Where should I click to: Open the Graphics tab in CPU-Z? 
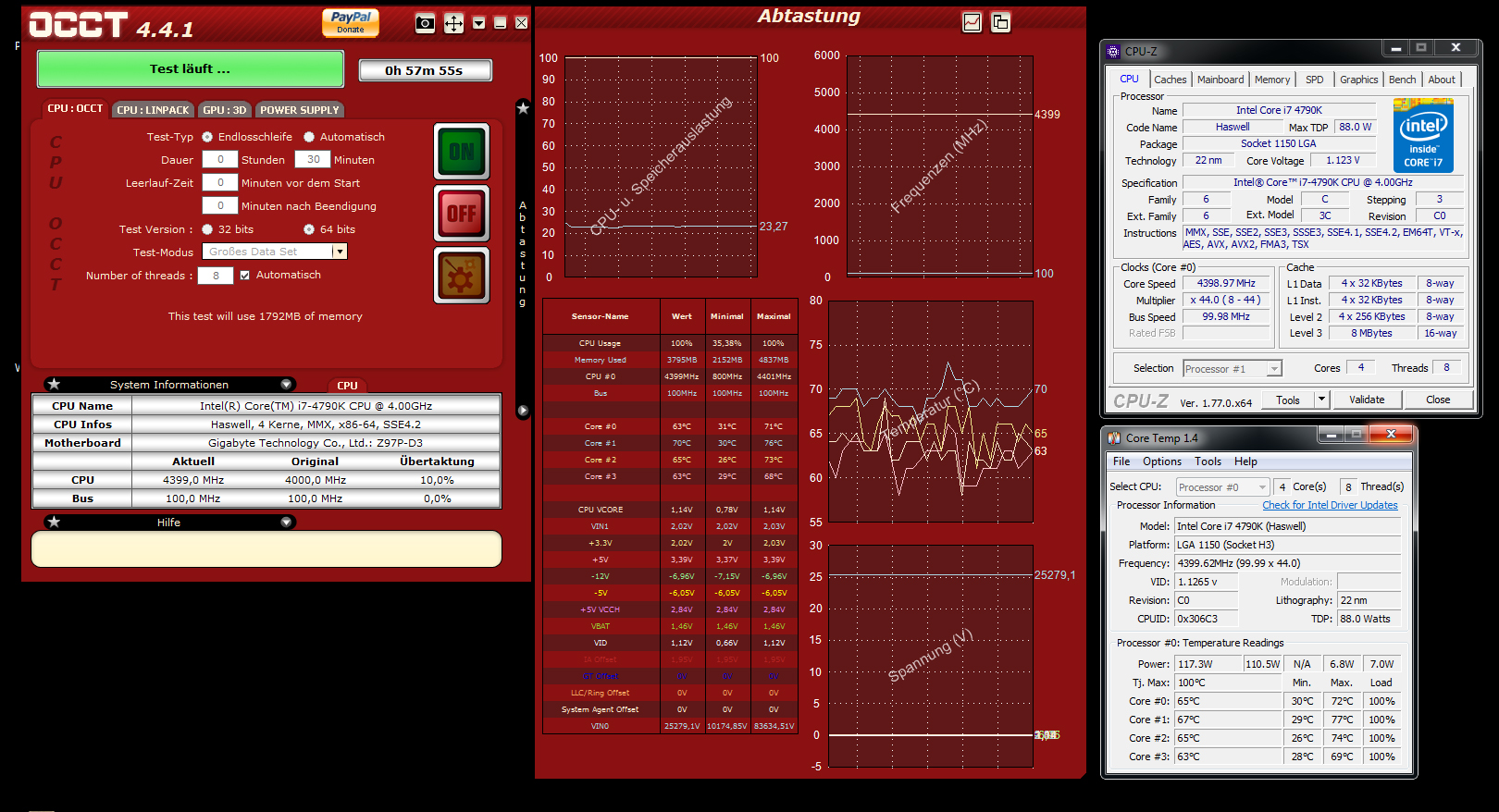[x=1358, y=80]
